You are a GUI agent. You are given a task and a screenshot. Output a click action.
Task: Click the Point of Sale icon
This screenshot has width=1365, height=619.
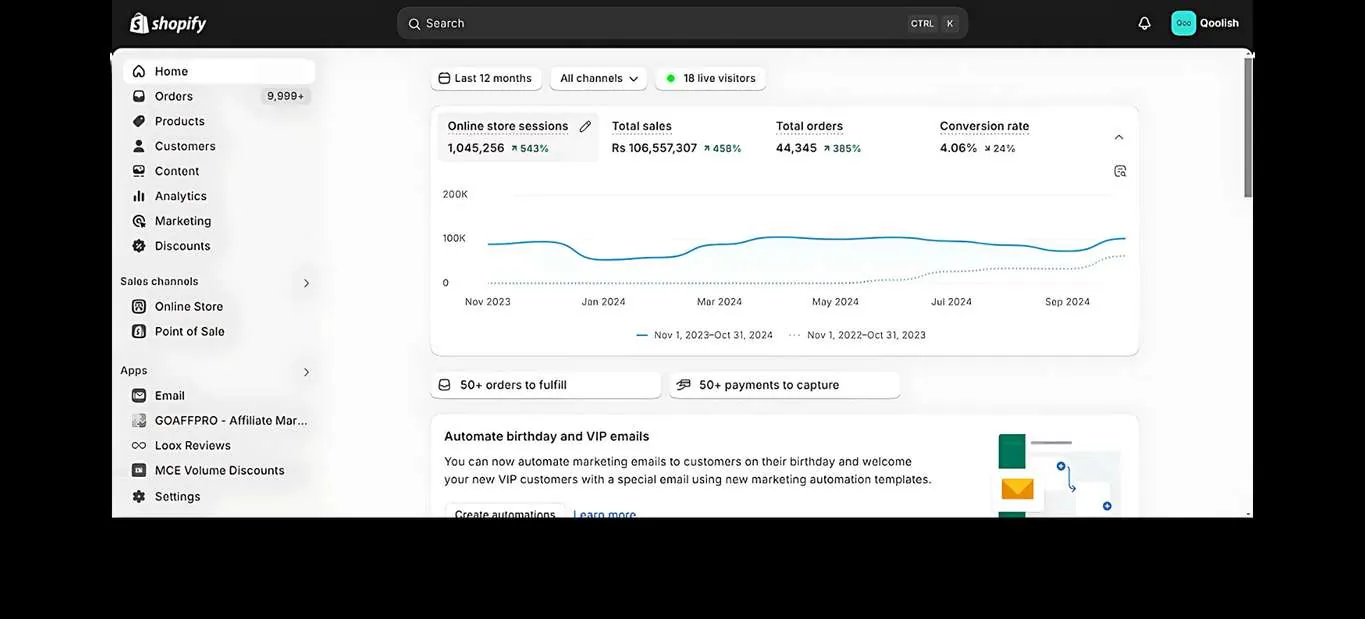tap(139, 331)
